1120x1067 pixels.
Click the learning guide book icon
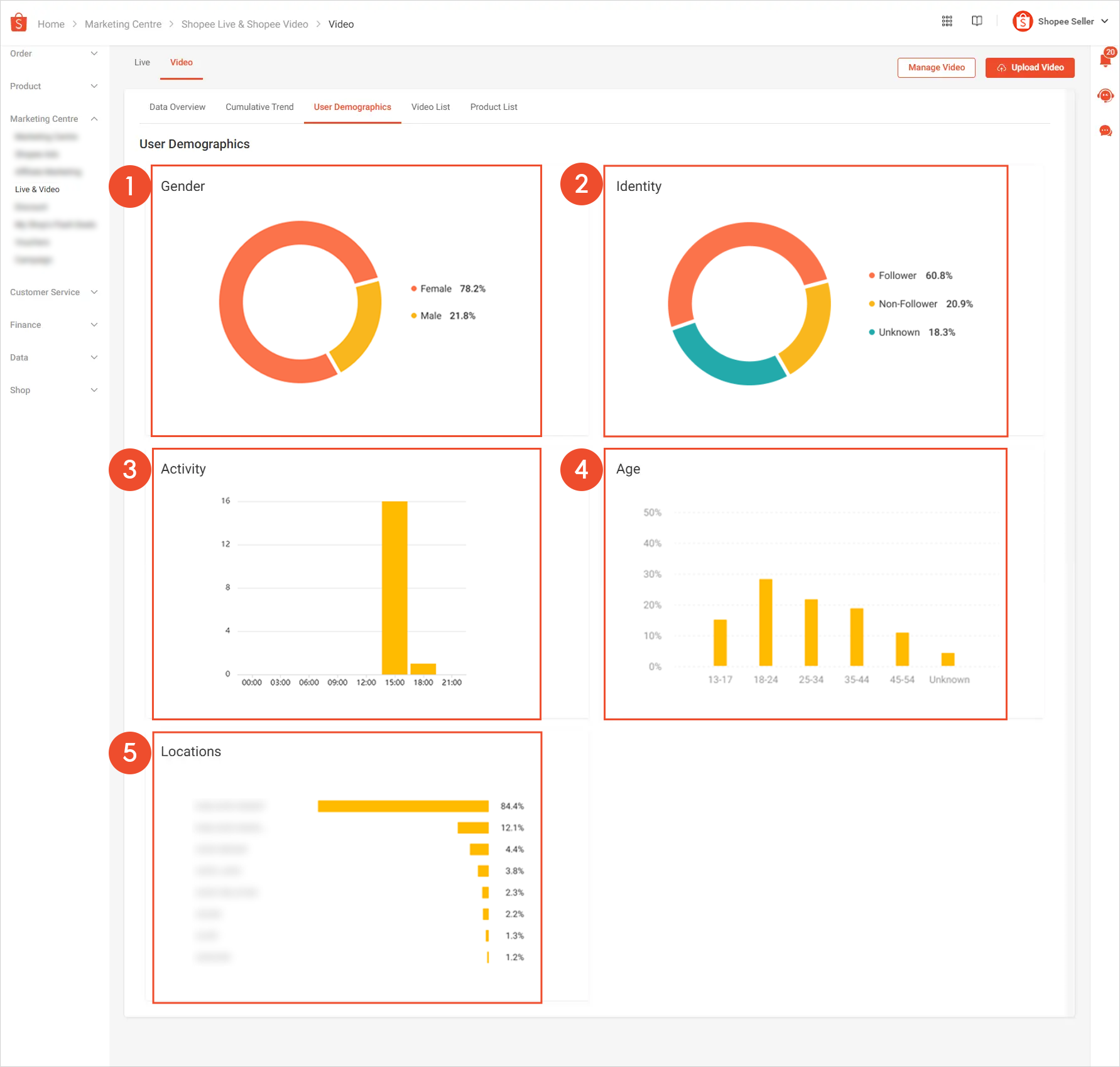tap(977, 21)
